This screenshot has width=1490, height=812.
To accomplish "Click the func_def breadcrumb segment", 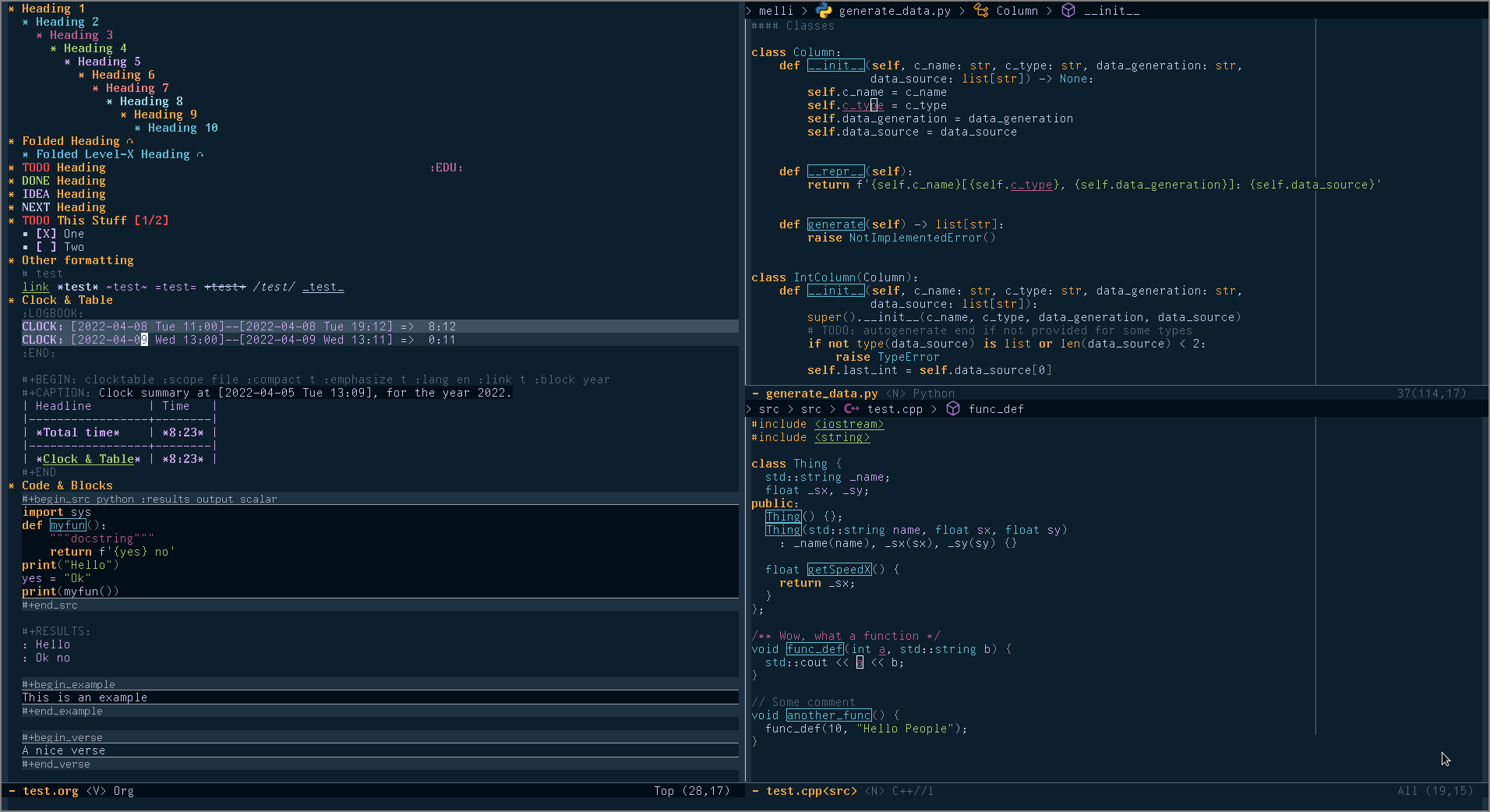I will (x=996, y=409).
